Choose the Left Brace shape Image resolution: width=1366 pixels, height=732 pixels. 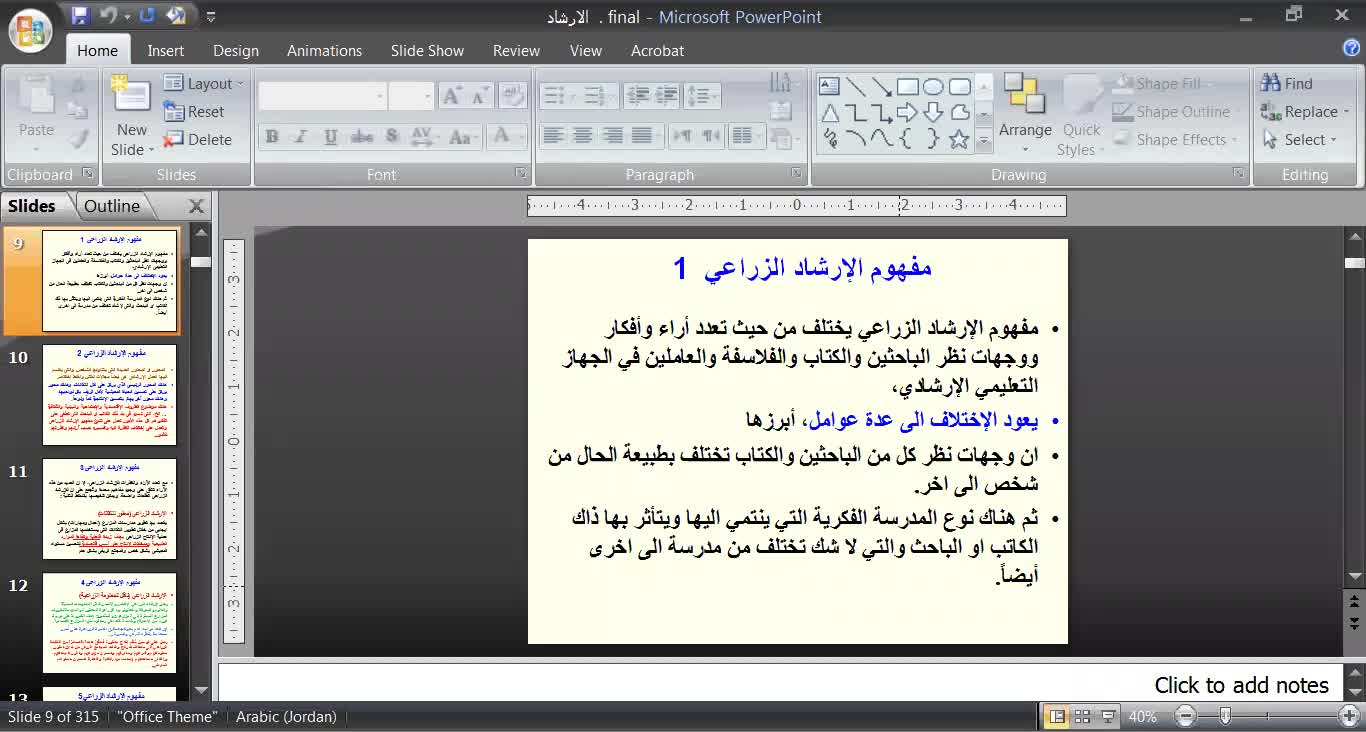click(x=907, y=139)
